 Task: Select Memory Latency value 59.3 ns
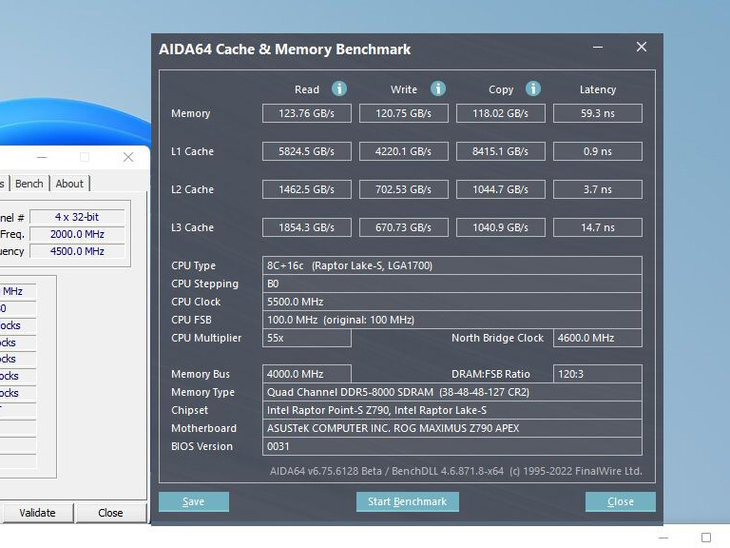coord(598,113)
